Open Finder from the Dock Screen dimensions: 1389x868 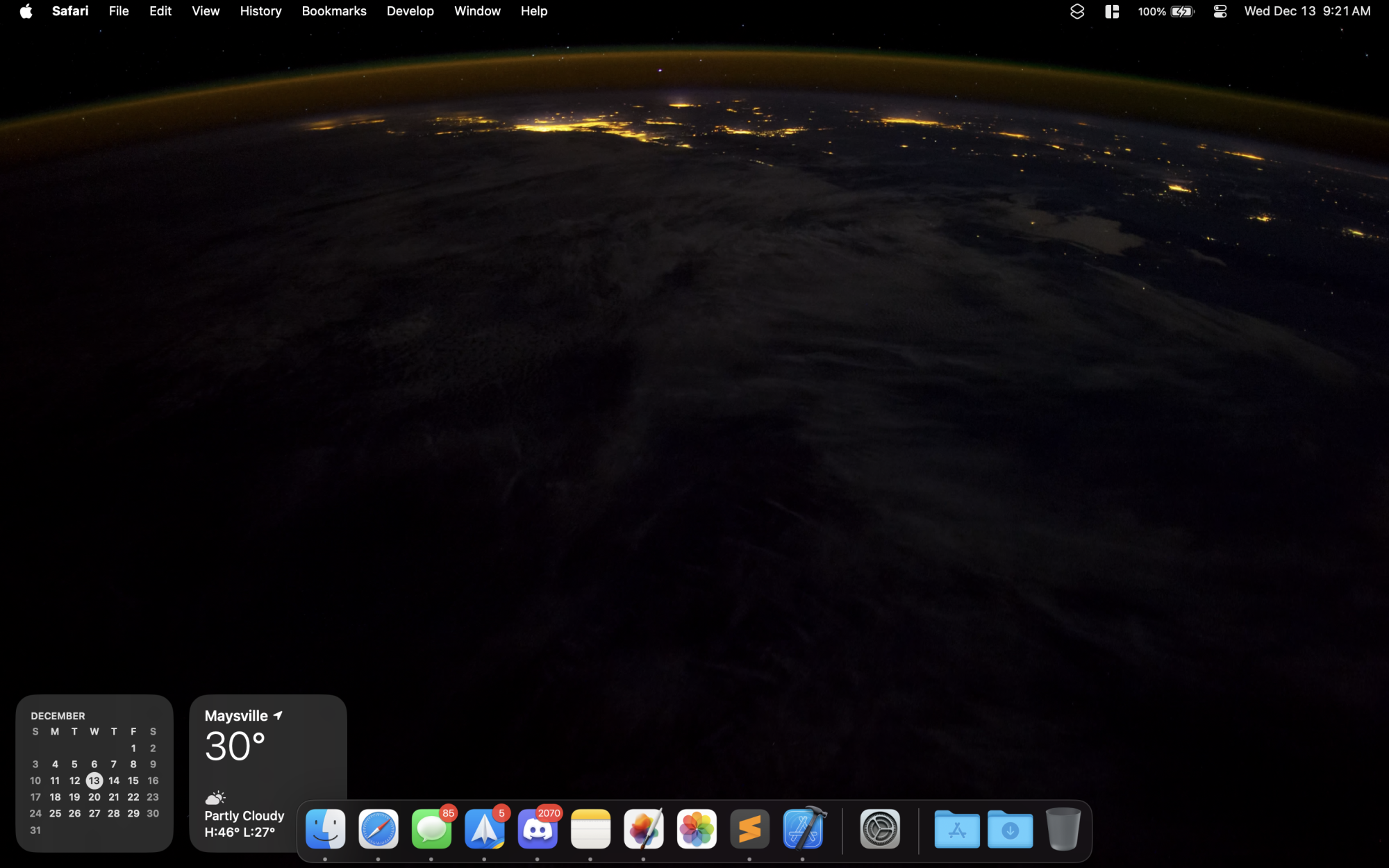coord(325,828)
